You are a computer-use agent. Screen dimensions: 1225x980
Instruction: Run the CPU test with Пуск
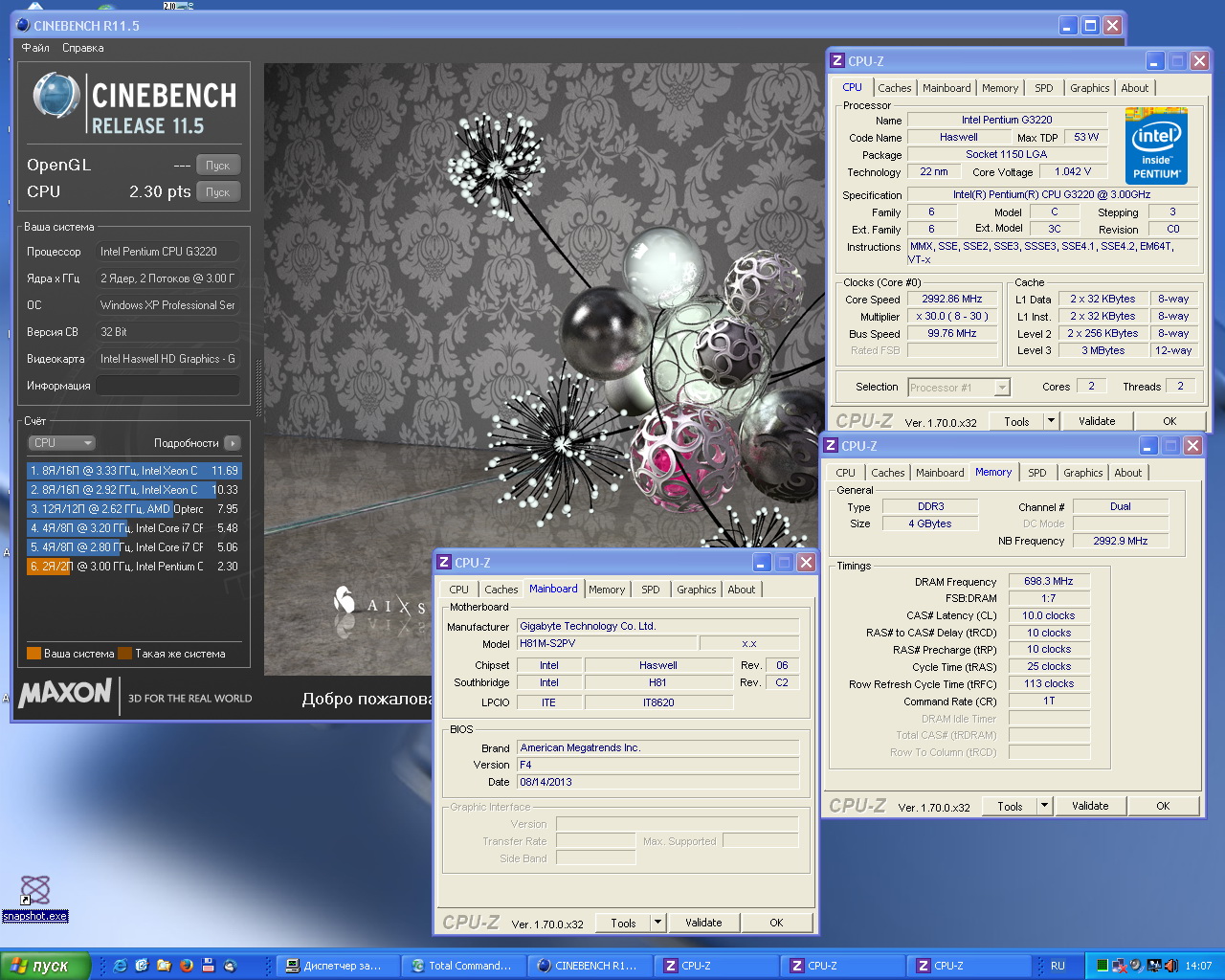218,192
